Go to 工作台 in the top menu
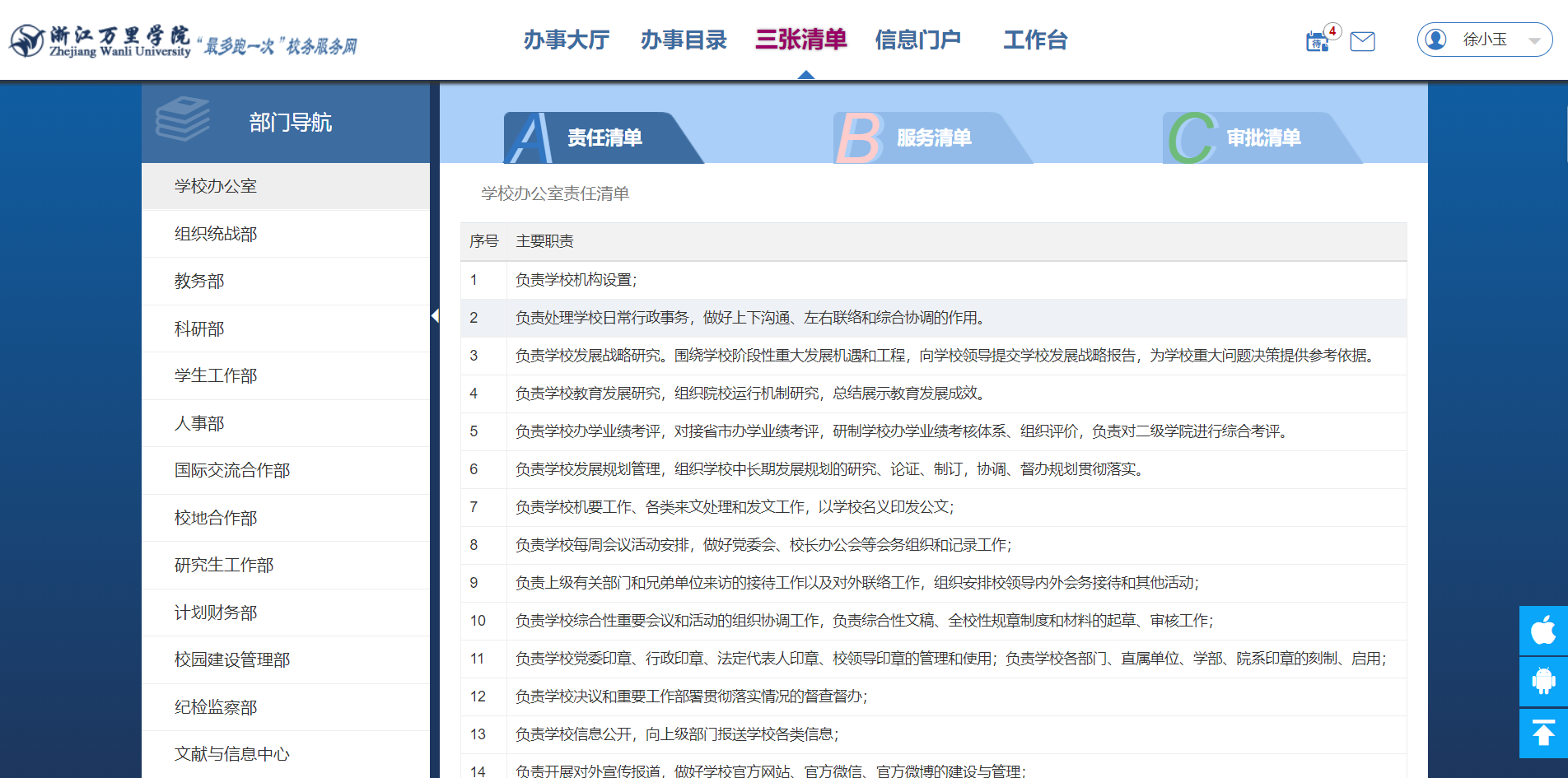Screen dimensions: 1568x778 pos(1035,40)
